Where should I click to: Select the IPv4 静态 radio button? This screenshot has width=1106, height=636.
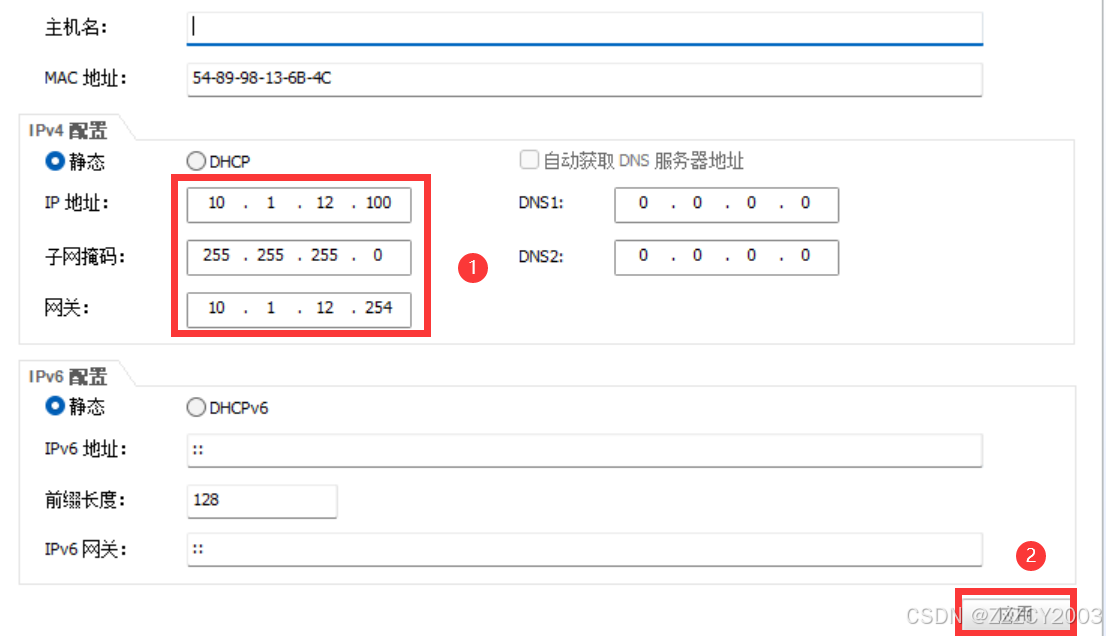(x=56, y=161)
